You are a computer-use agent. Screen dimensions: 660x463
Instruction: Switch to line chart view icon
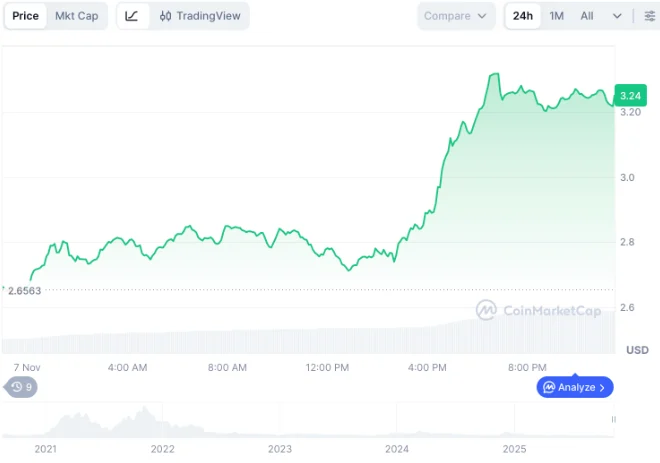tap(132, 16)
